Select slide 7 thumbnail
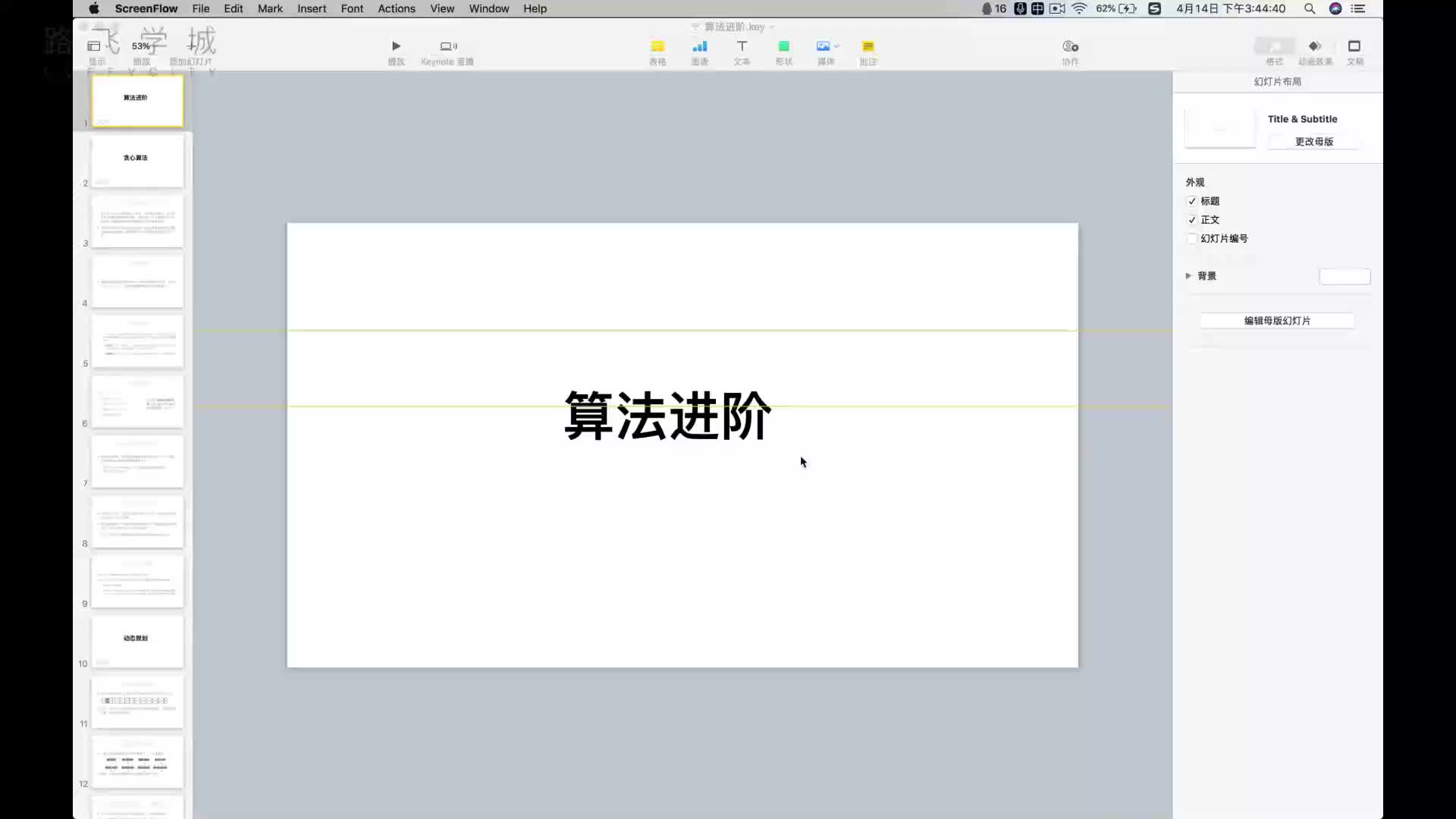1456x819 pixels. [x=137, y=461]
